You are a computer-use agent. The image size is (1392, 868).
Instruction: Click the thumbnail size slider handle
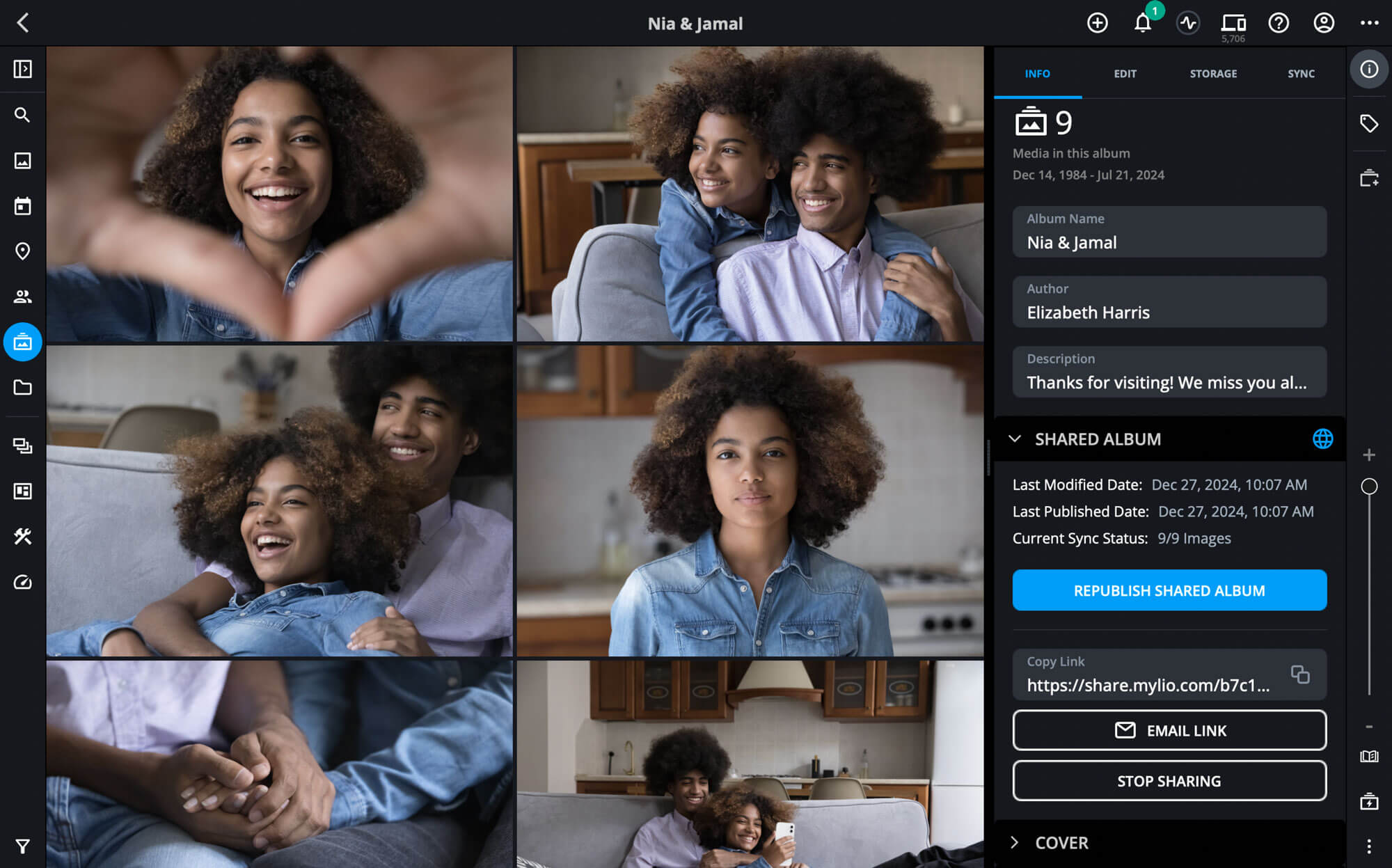[1368, 487]
